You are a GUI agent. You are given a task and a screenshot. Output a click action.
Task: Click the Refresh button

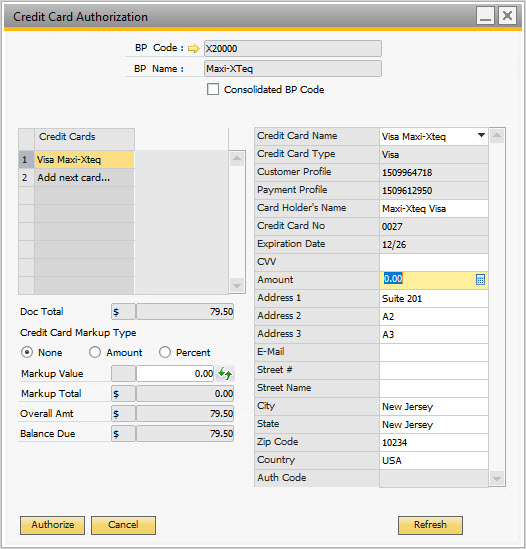tap(430, 525)
